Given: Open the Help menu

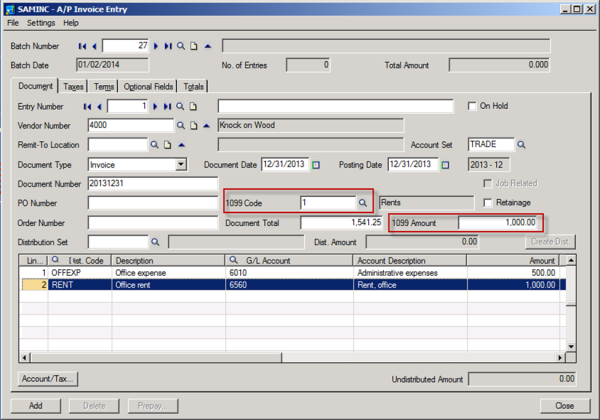Looking at the screenshot, I should click(x=71, y=23).
